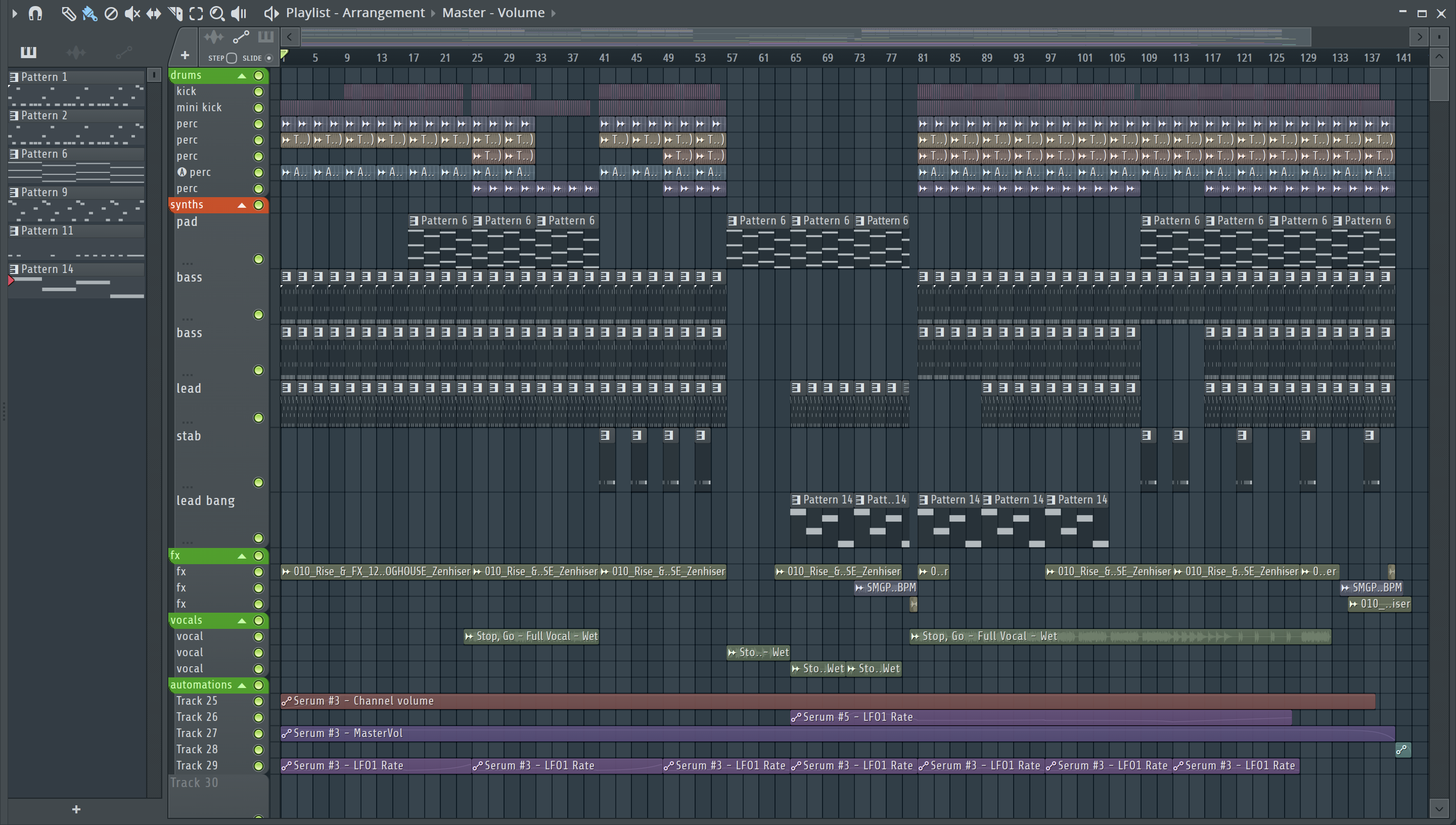The height and width of the screenshot is (825, 1456).
Task: Click the speaker preview icon beside Playlist title
Action: click(271, 13)
